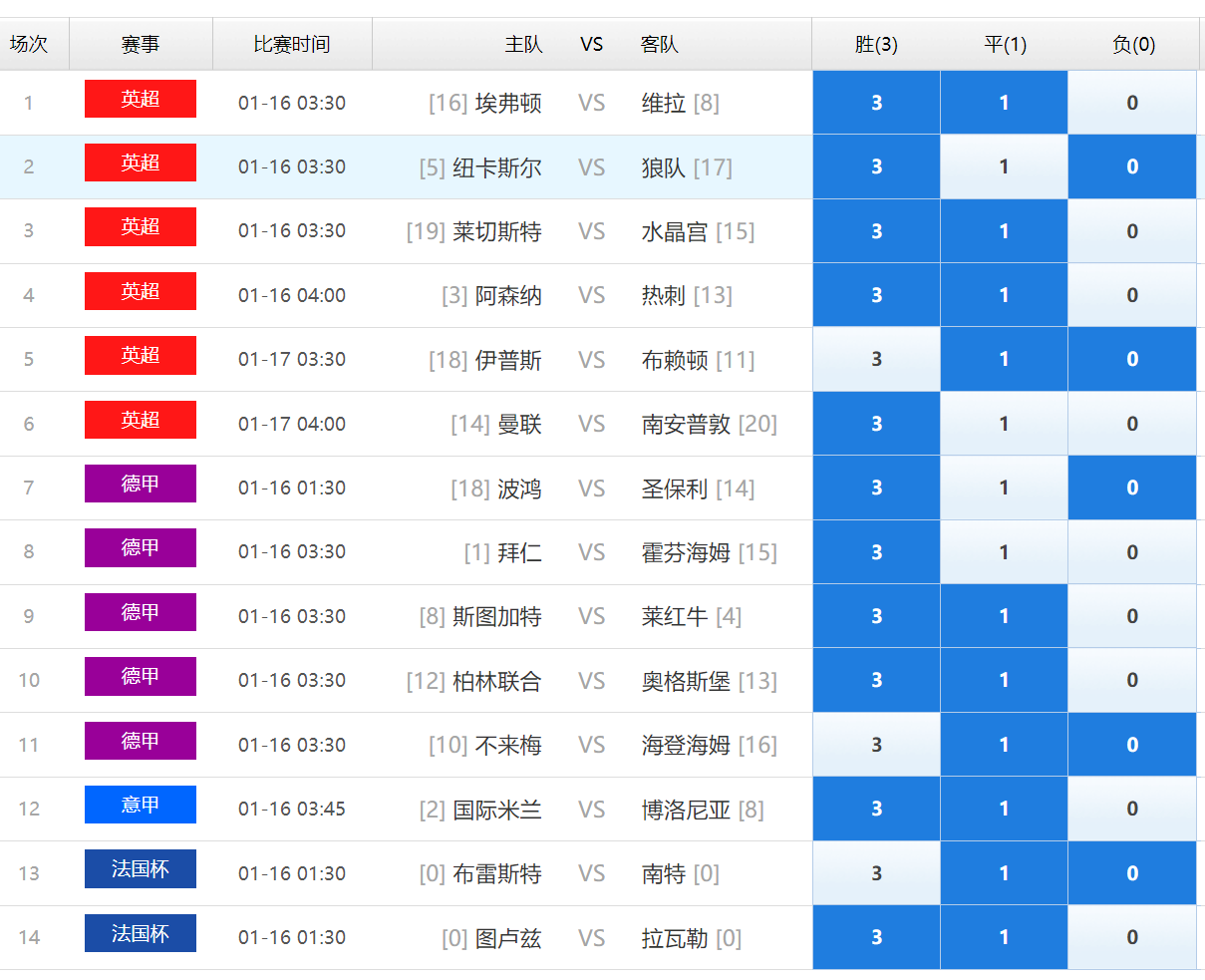The image size is (1205, 980).
Task: Select away team 热刺
Action: [664, 295]
